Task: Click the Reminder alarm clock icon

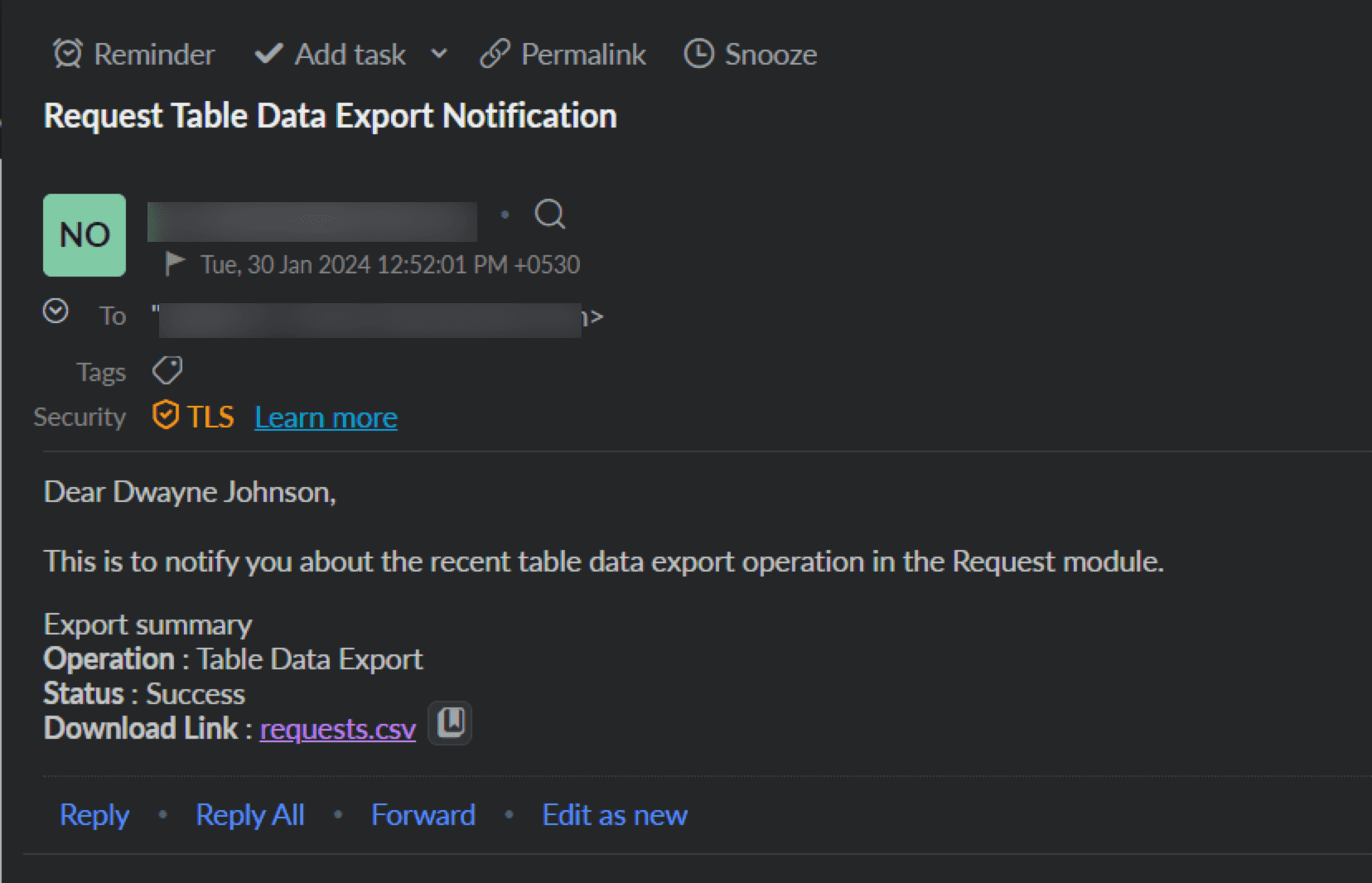Action: pos(68,54)
